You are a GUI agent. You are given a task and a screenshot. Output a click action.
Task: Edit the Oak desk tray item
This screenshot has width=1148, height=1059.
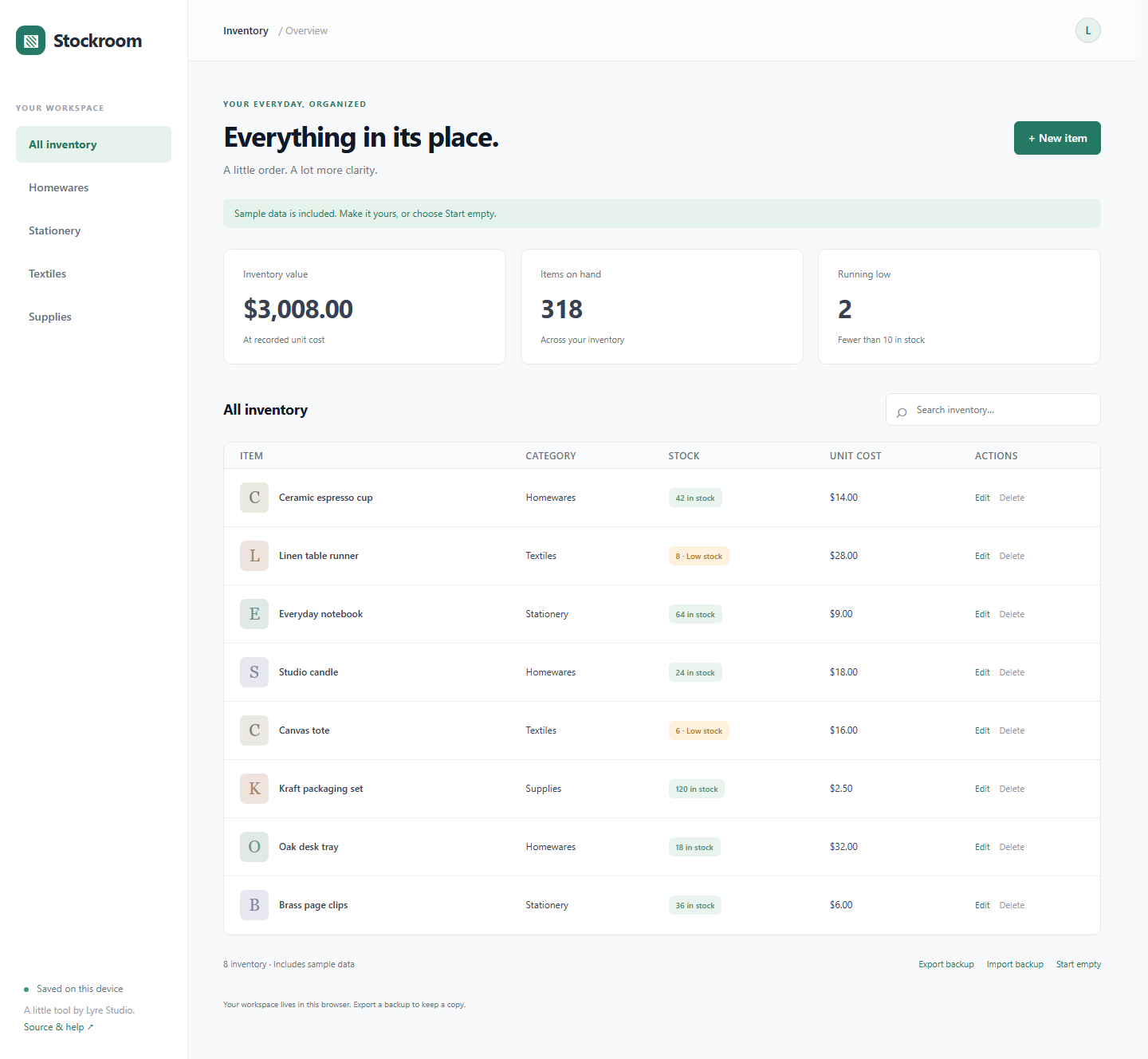click(x=982, y=847)
